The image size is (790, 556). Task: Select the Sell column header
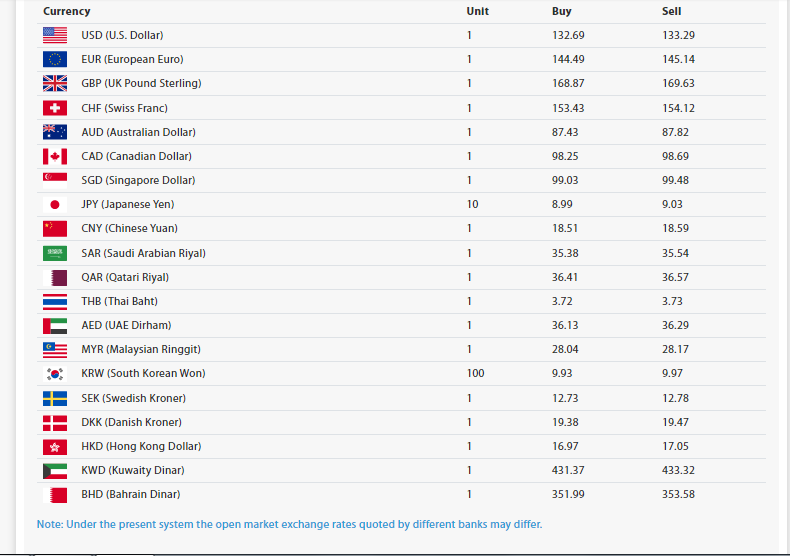pos(672,12)
